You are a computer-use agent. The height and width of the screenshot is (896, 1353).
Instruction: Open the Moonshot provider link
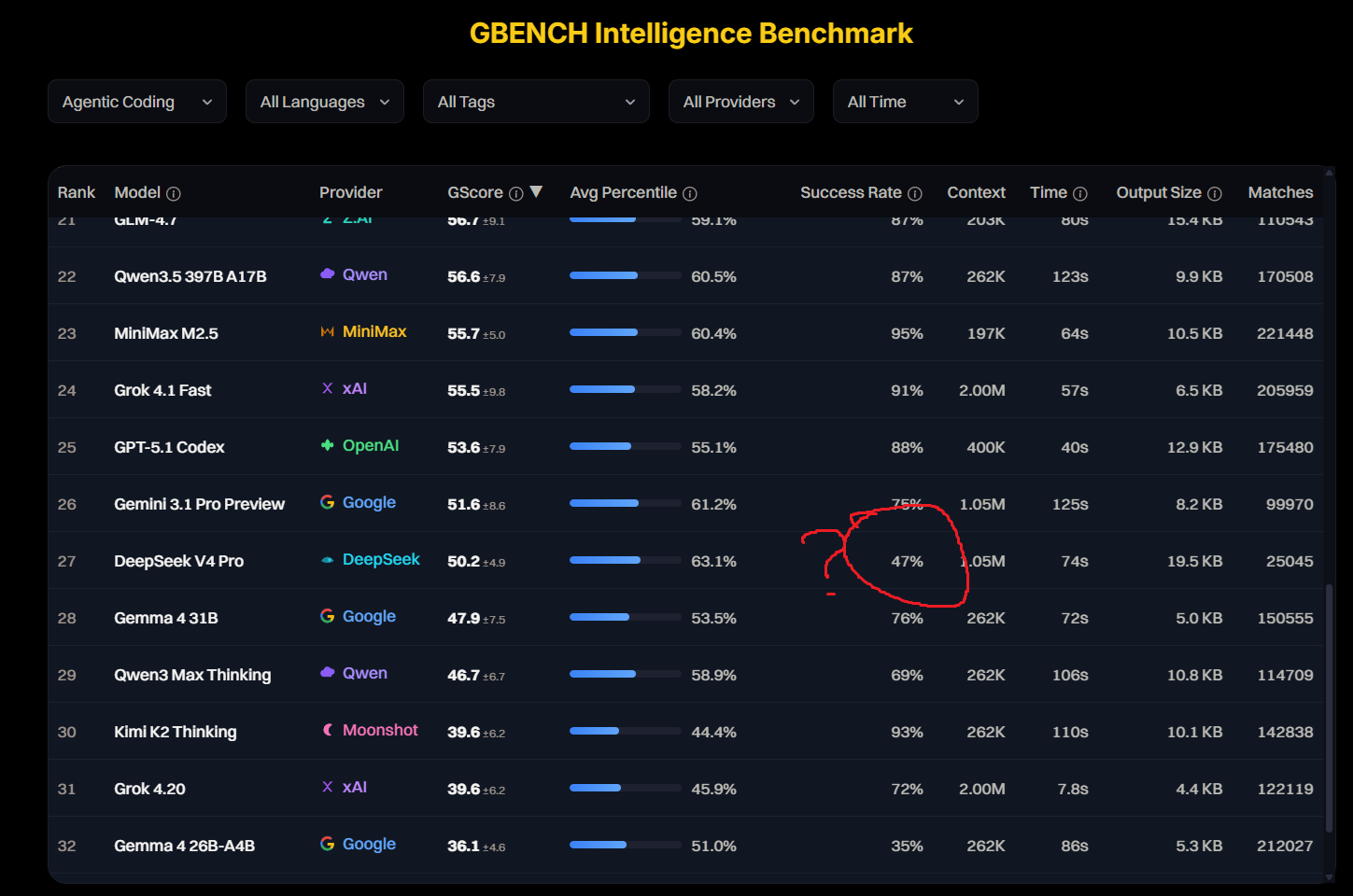tap(380, 730)
